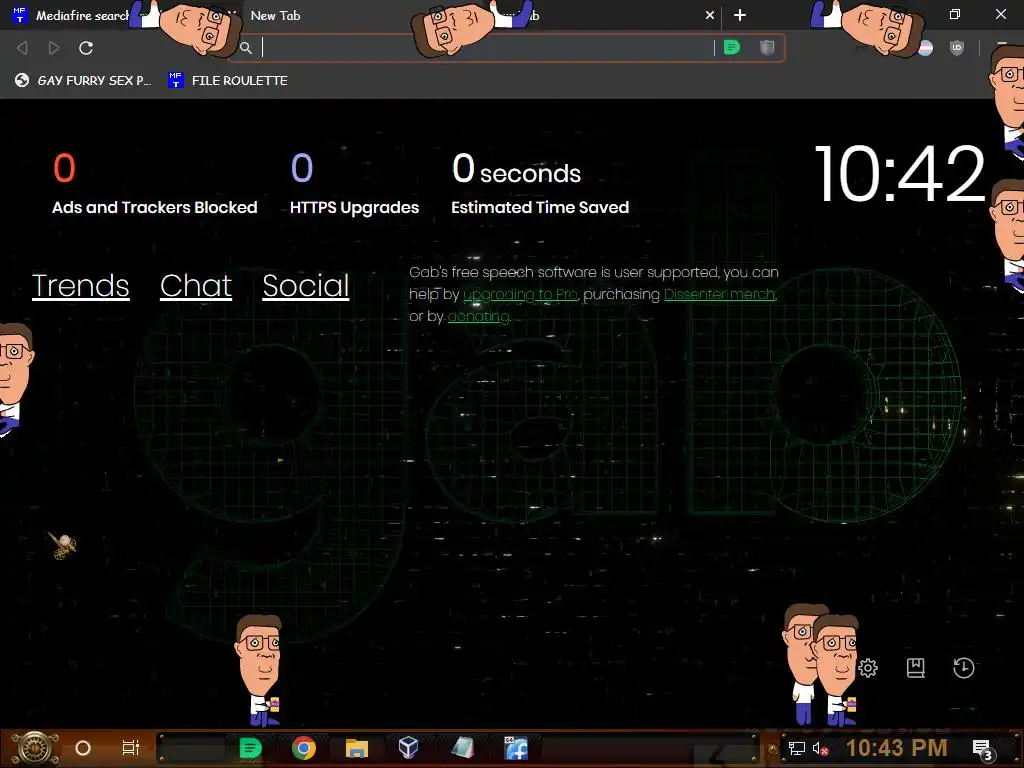Launch Google Chrome from the taskbar

coord(304,748)
